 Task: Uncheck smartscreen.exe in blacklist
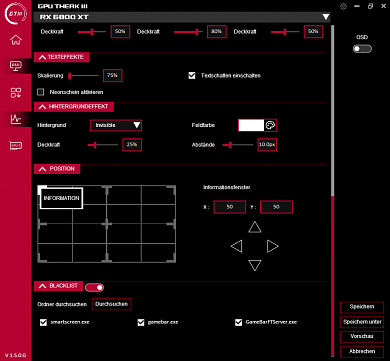pyautogui.click(x=43, y=322)
